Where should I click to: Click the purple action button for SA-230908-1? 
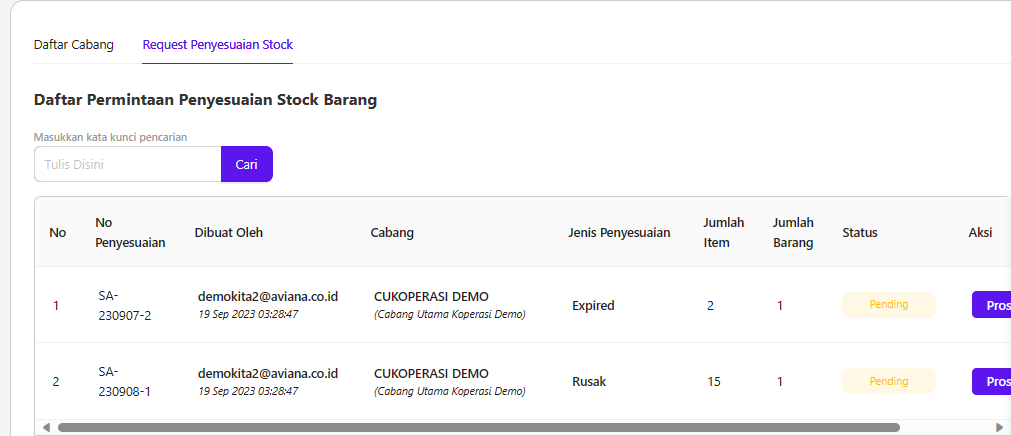pos(991,381)
